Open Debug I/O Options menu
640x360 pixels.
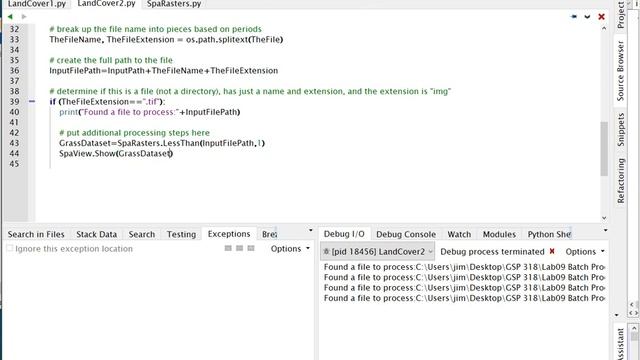(x=584, y=251)
